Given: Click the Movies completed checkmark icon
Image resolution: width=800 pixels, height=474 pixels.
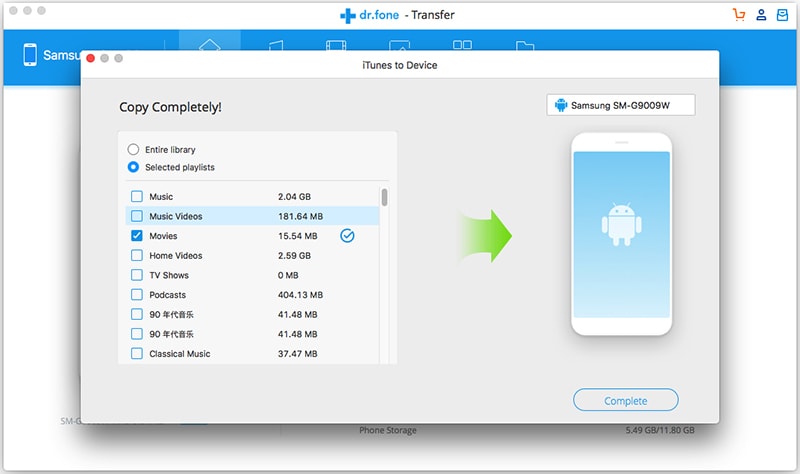Looking at the screenshot, I should [347, 236].
